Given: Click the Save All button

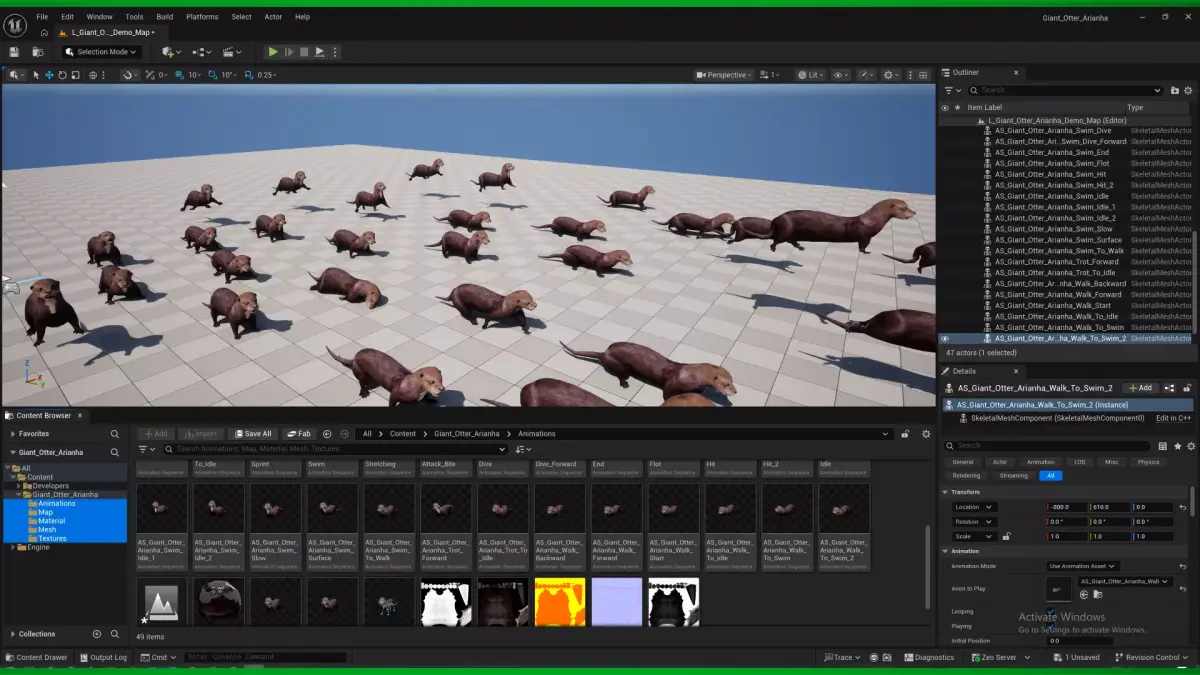Looking at the screenshot, I should pos(253,434).
